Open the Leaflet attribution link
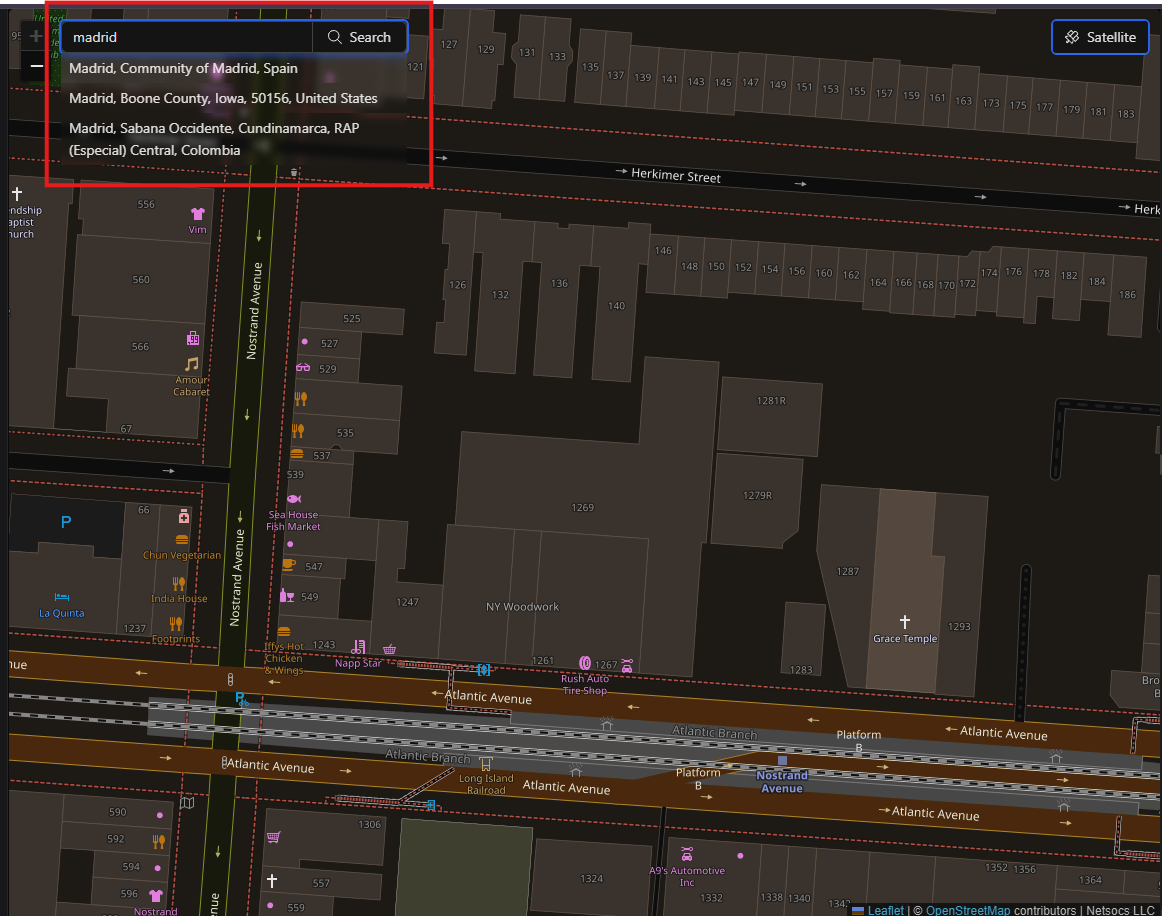Viewport: 1162px width, 916px height. (885, 910)
